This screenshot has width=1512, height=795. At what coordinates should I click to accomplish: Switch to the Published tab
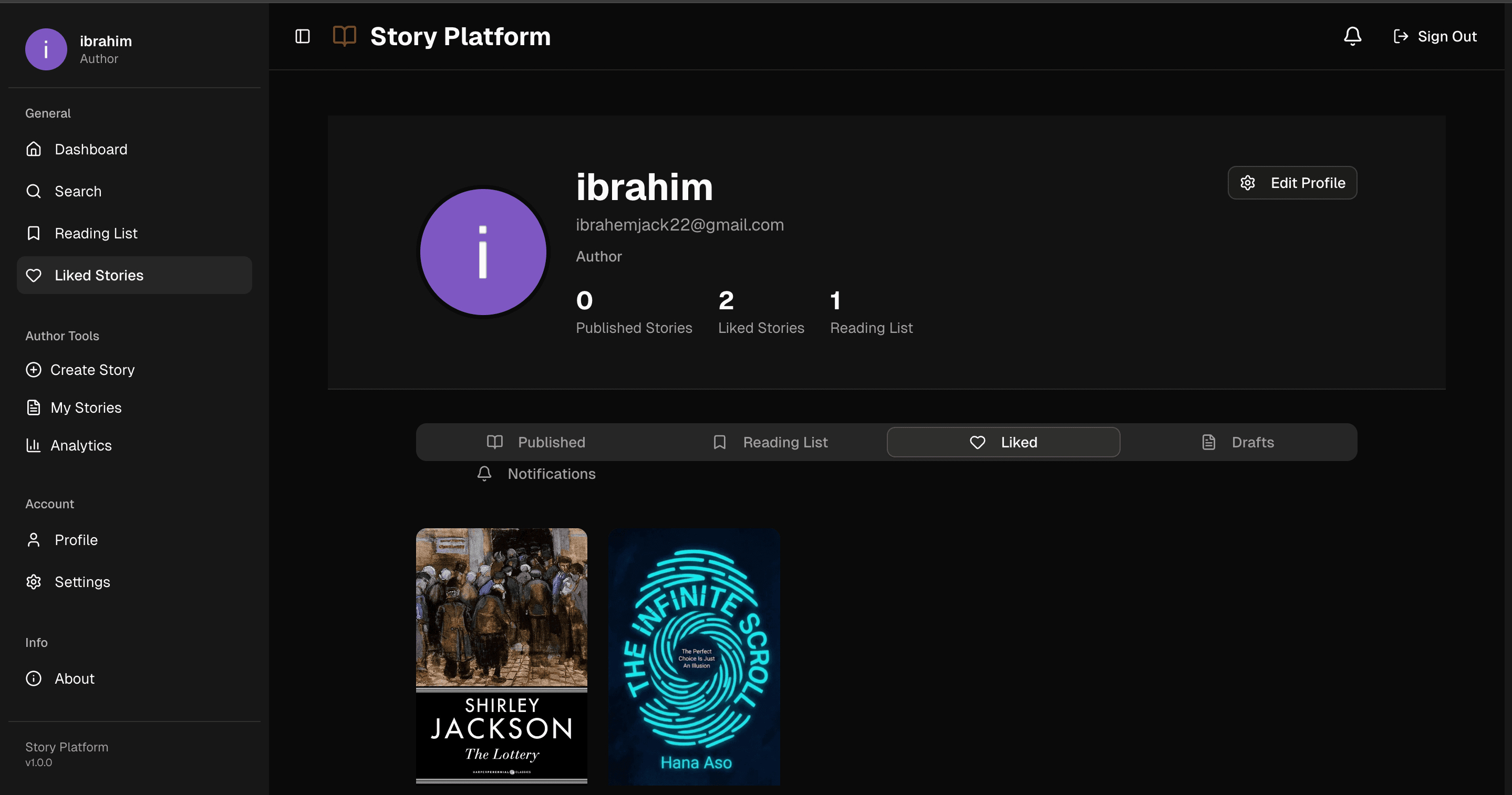tap(536, 442)
